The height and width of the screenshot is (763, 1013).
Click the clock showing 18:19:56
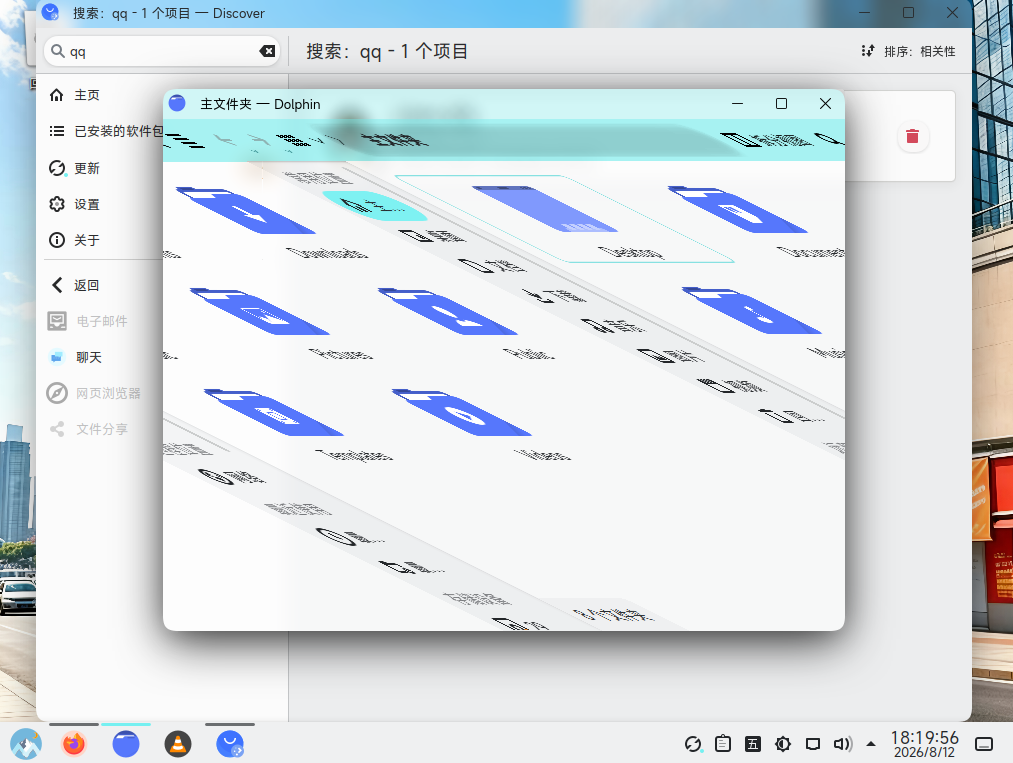(x=924, y=744)
